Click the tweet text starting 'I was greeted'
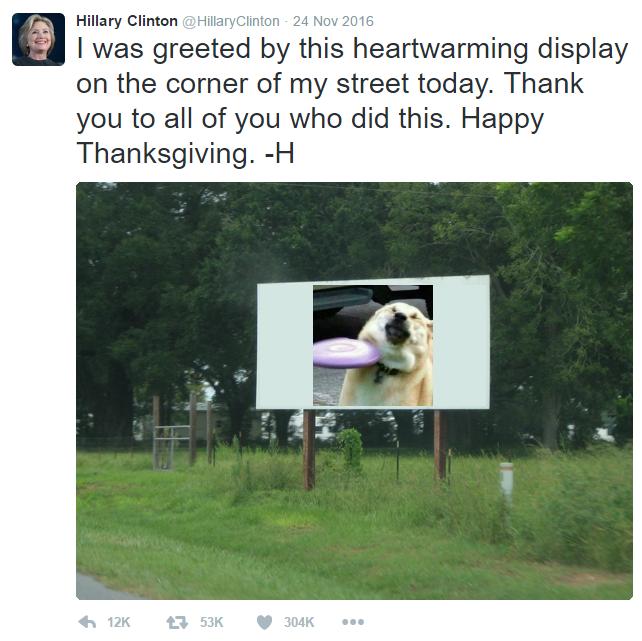 tap(352, 101)
